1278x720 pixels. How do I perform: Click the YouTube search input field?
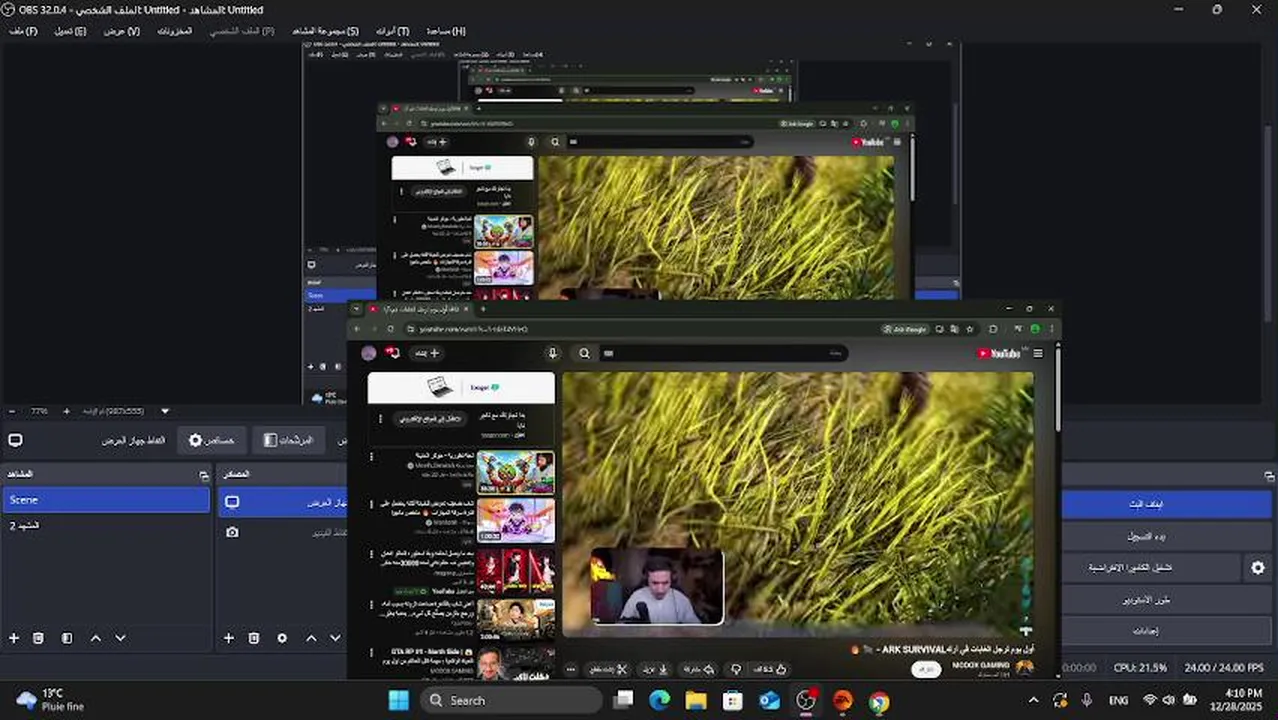coord(722,353)
